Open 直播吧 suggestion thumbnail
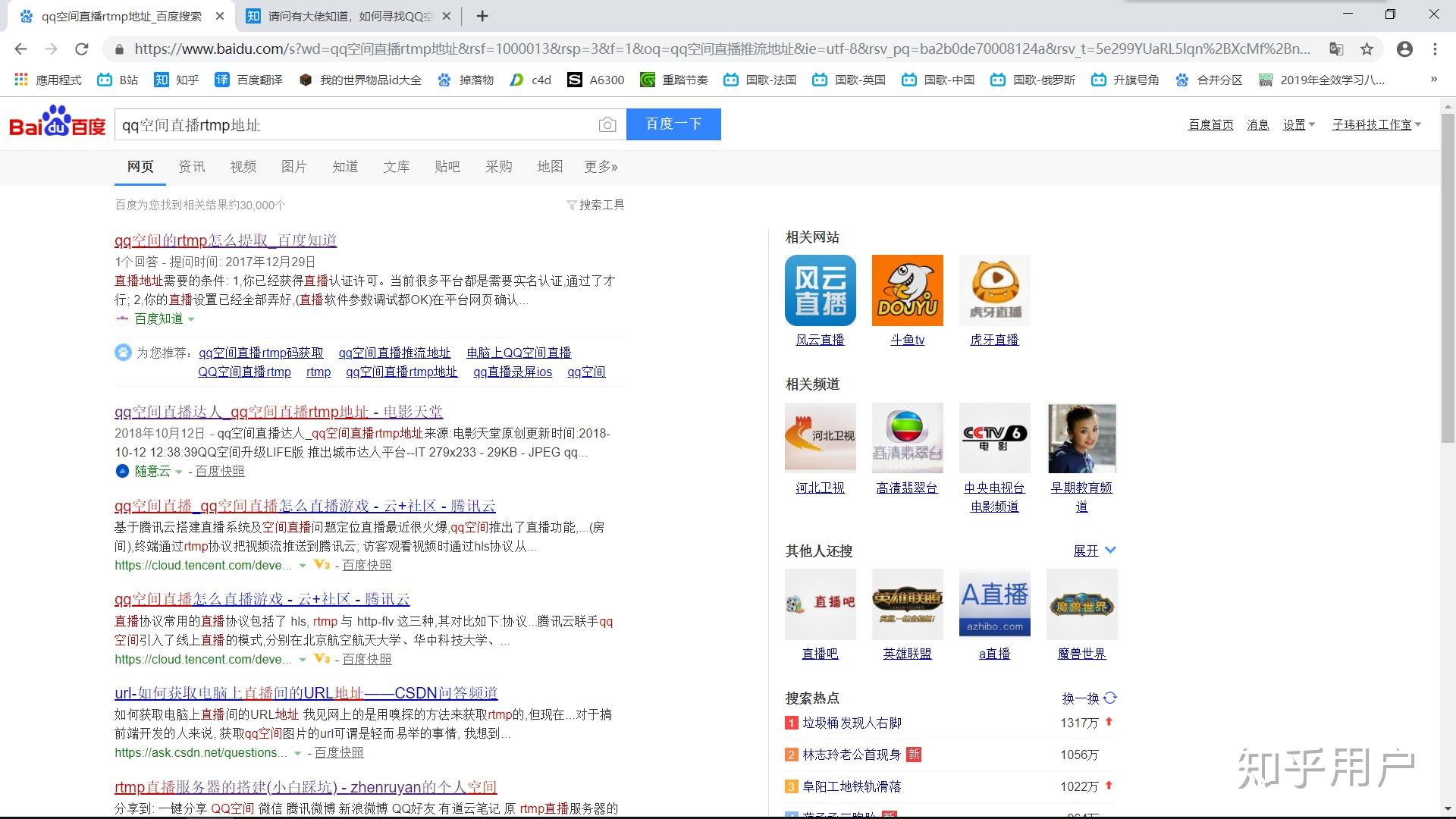Image resolution: width=1456 pixels, height=819 pixels. tap(820, 604)
